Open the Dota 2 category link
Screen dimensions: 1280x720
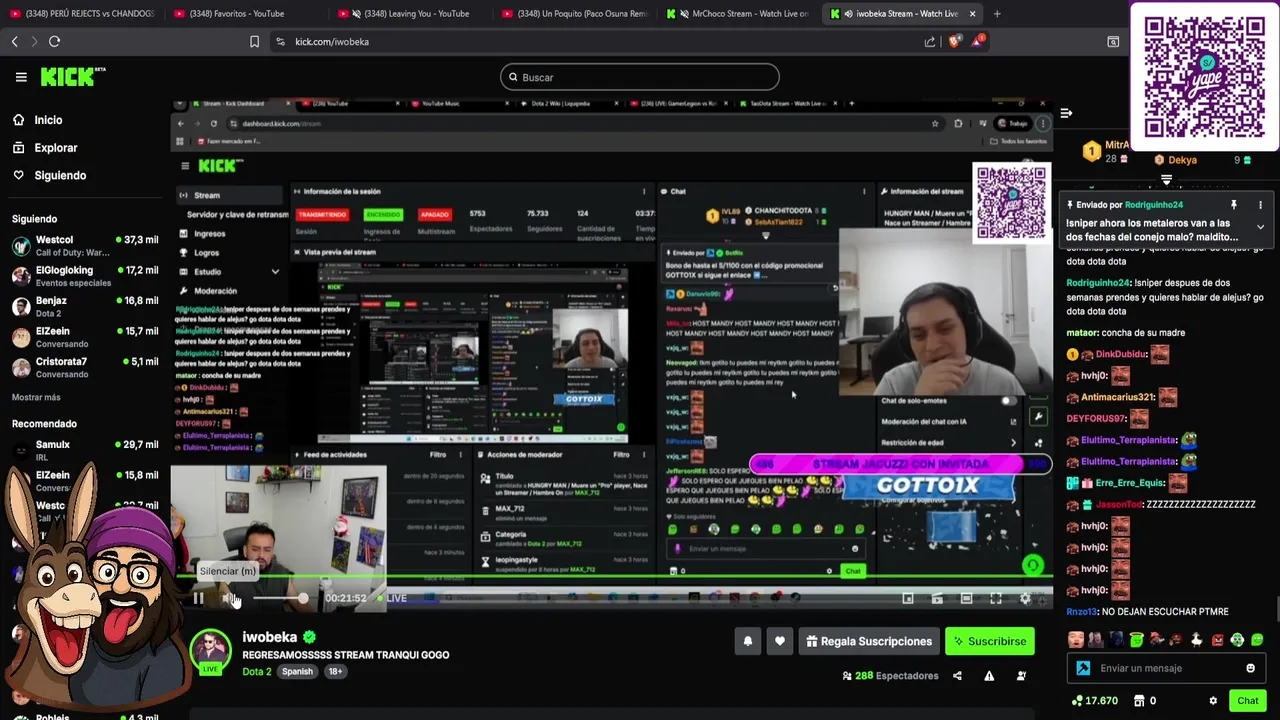[x=257, y=671]
